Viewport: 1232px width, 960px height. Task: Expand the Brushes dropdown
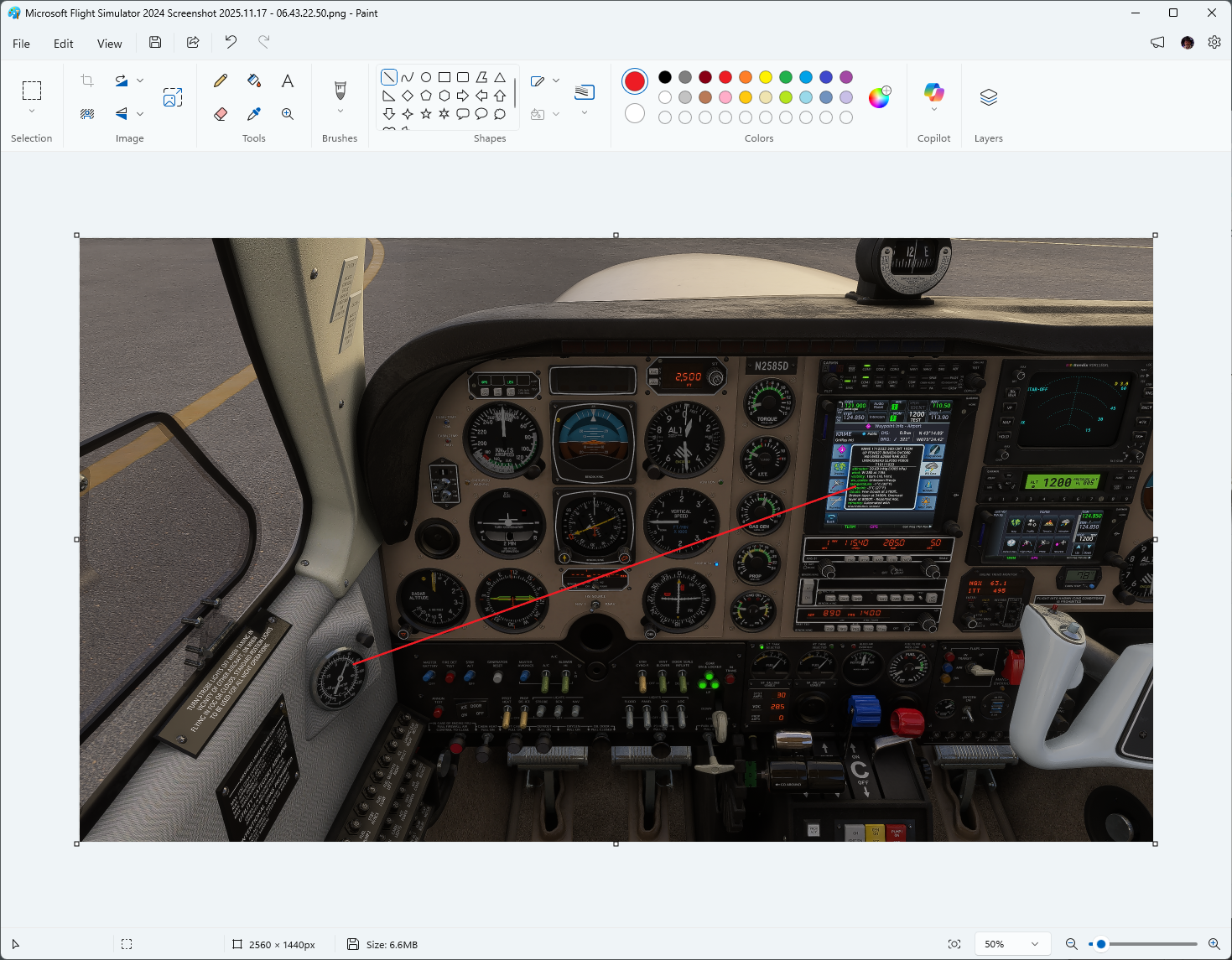[340, 111]
